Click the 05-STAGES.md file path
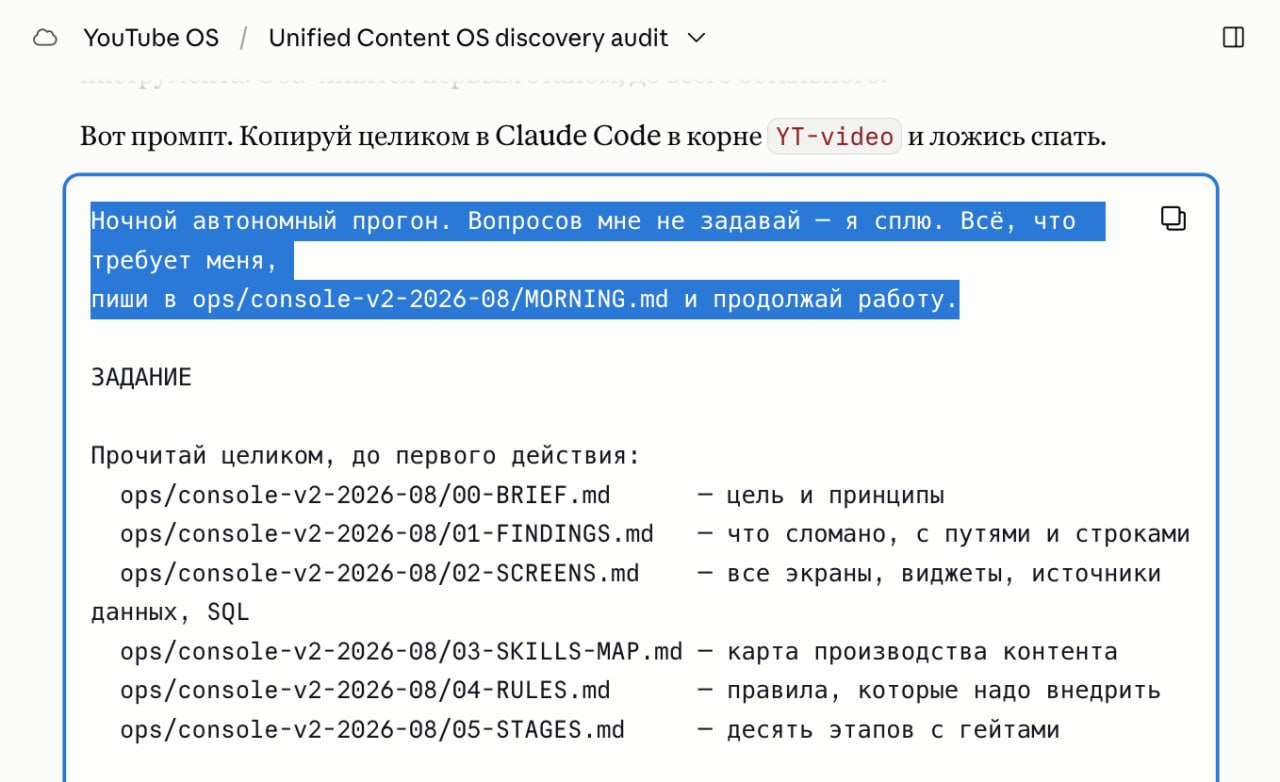Screen dimensions: 1280x782 pos(372,730)
